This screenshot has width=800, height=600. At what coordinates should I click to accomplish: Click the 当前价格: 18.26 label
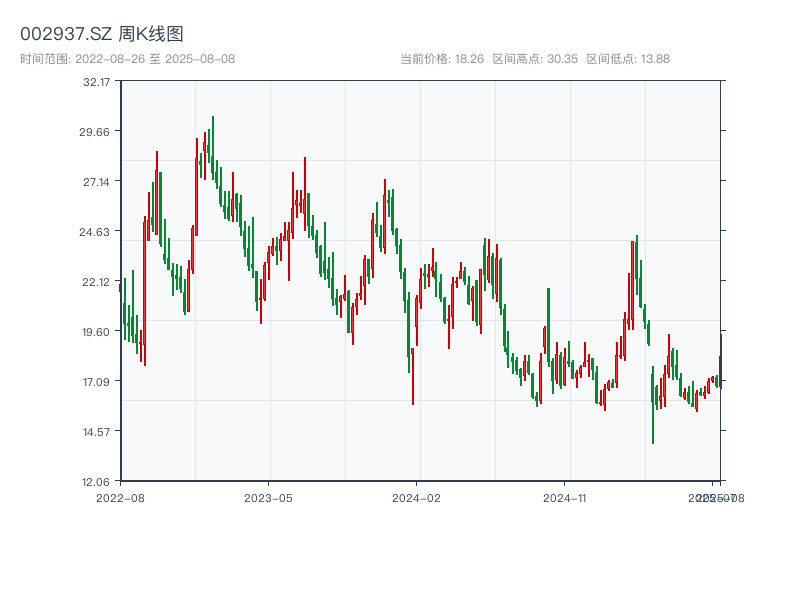point(442,59)
